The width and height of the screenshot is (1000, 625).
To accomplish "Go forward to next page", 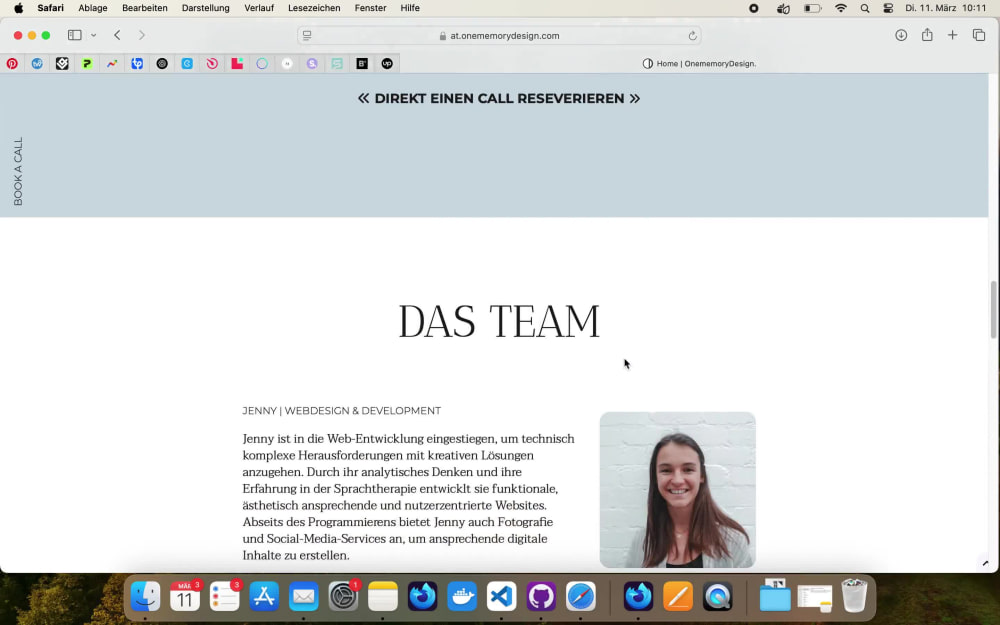I will coord(142,35).
